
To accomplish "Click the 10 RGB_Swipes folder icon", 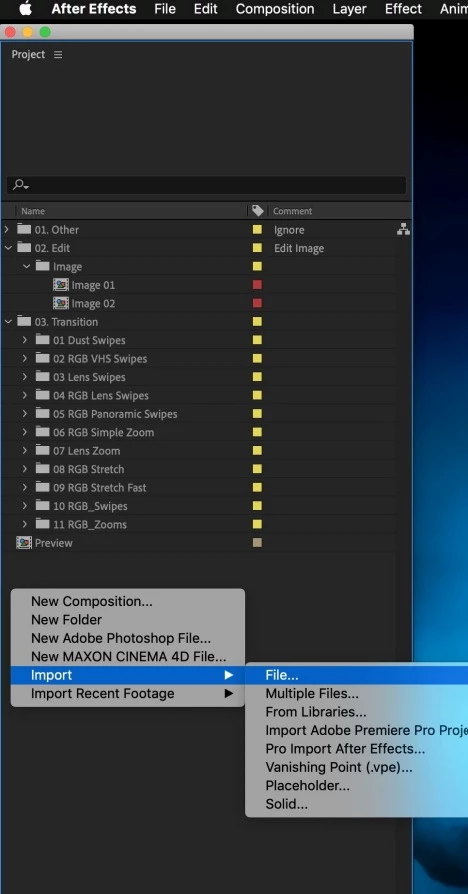I will click(43, 506).
